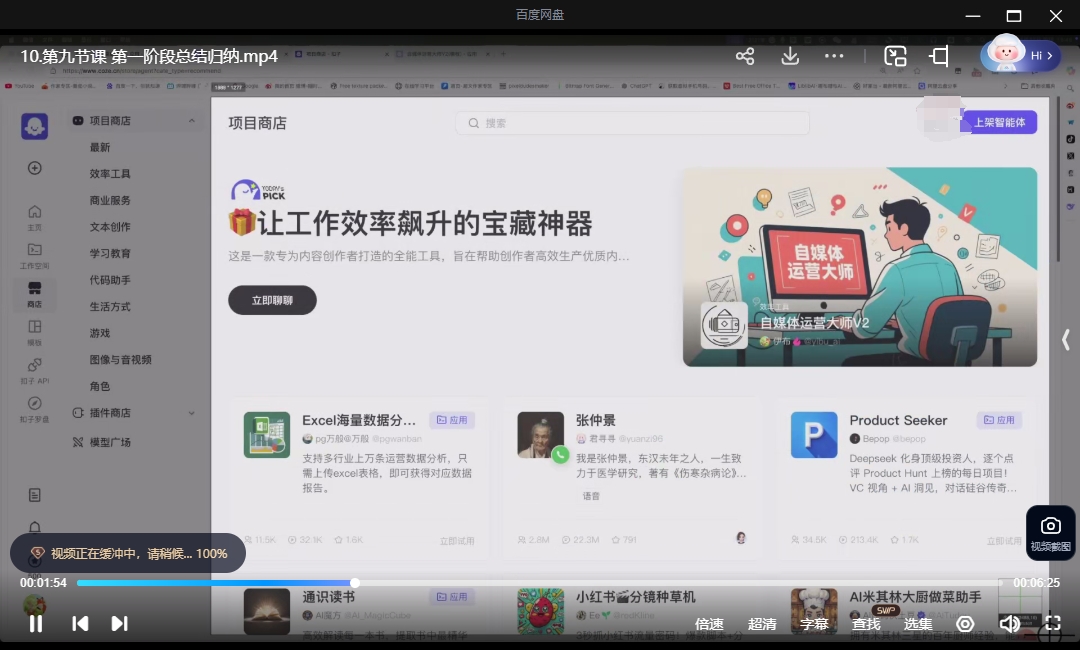Select the 代码助手 category
Screen dimensions: 1080x650
pos(110,280)
